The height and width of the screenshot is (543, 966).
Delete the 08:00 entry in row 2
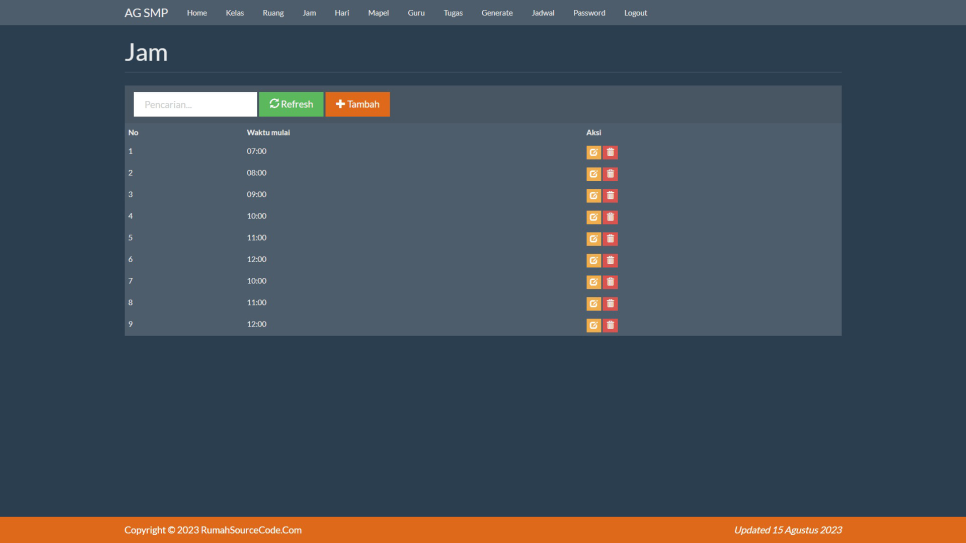pyautogui.click(x=610, y=174)
